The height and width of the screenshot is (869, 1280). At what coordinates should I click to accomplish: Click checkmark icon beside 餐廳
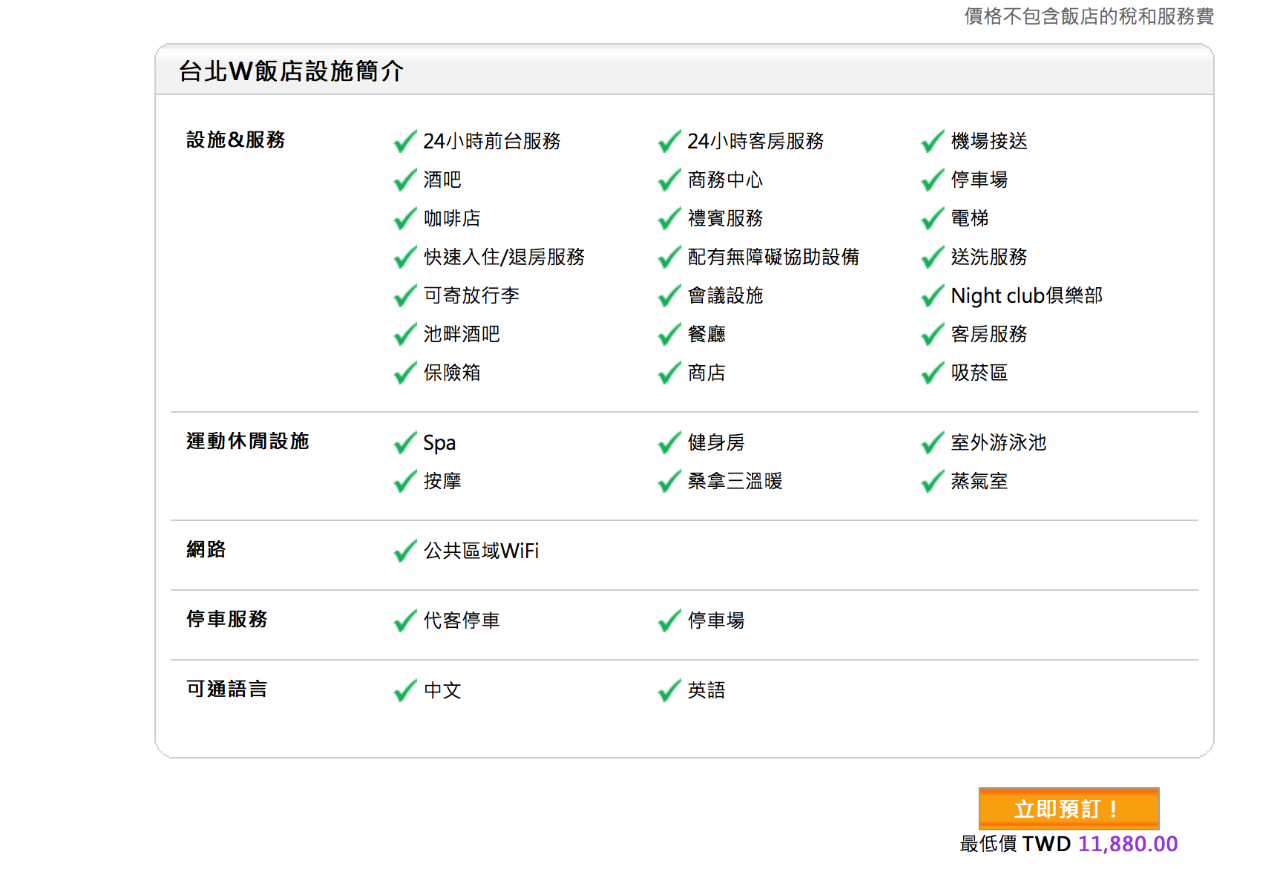tap(669, 334)
